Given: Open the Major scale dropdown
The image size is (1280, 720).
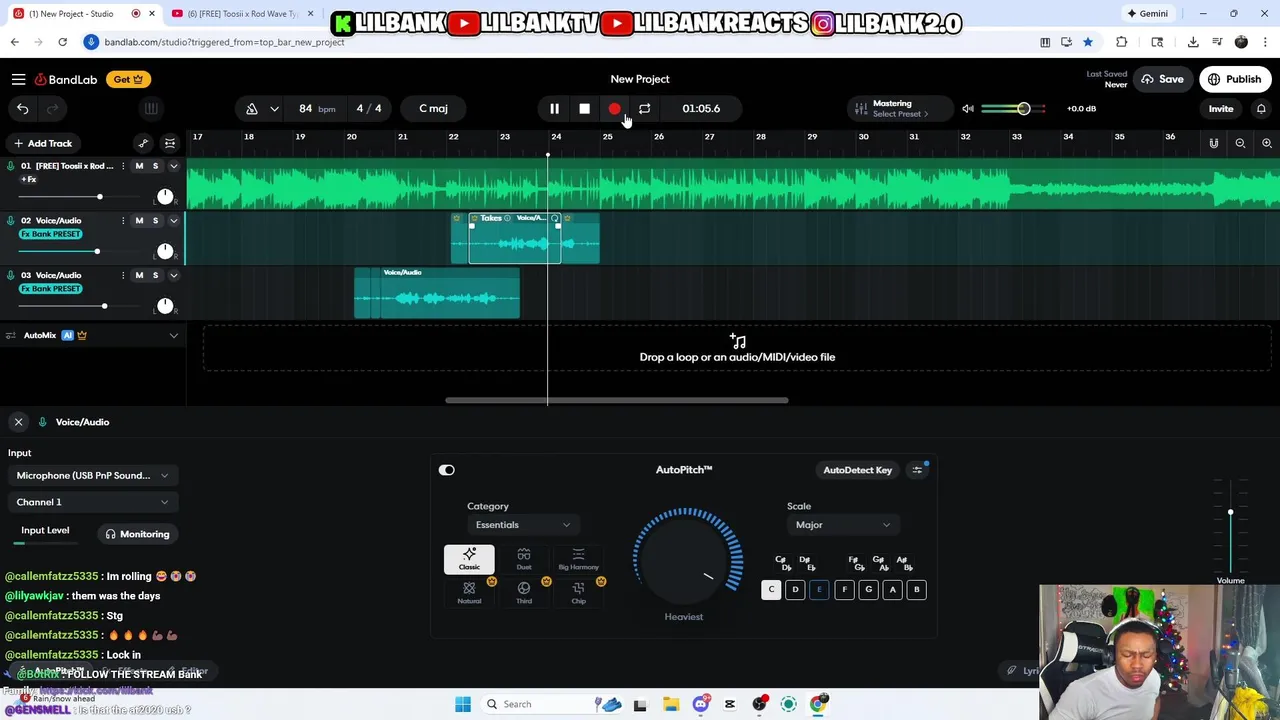Looking at the screenshot, I should pyautogui.click(x=842, y=525).
